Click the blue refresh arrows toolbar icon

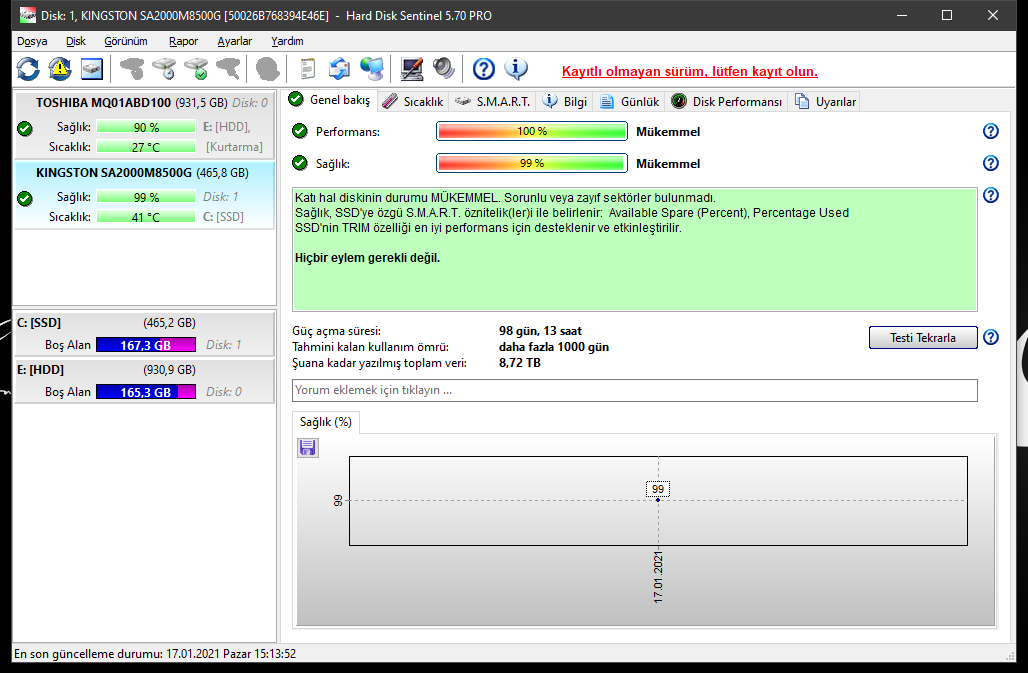point(28,69)
